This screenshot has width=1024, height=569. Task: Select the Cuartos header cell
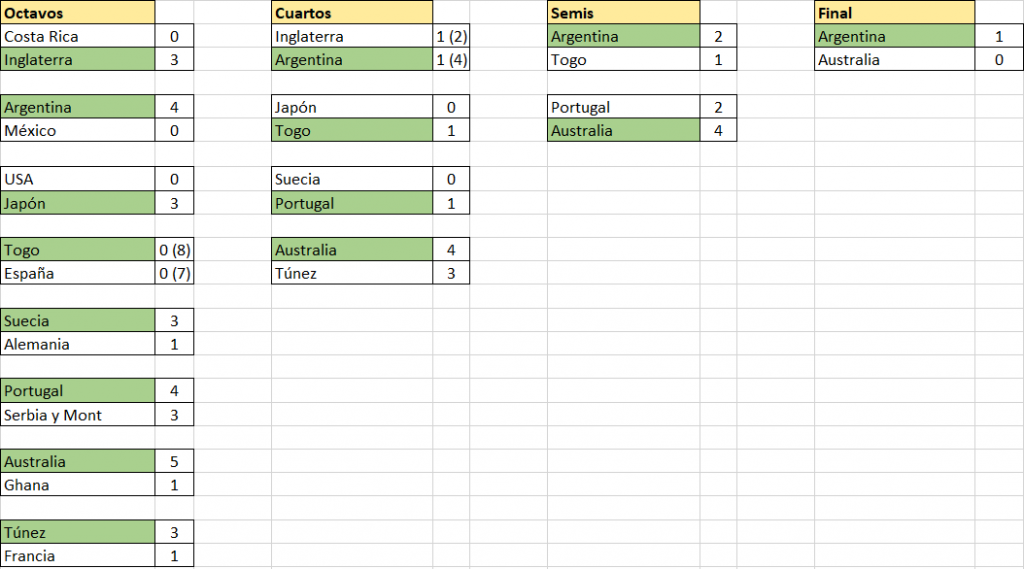pos(352,13)
